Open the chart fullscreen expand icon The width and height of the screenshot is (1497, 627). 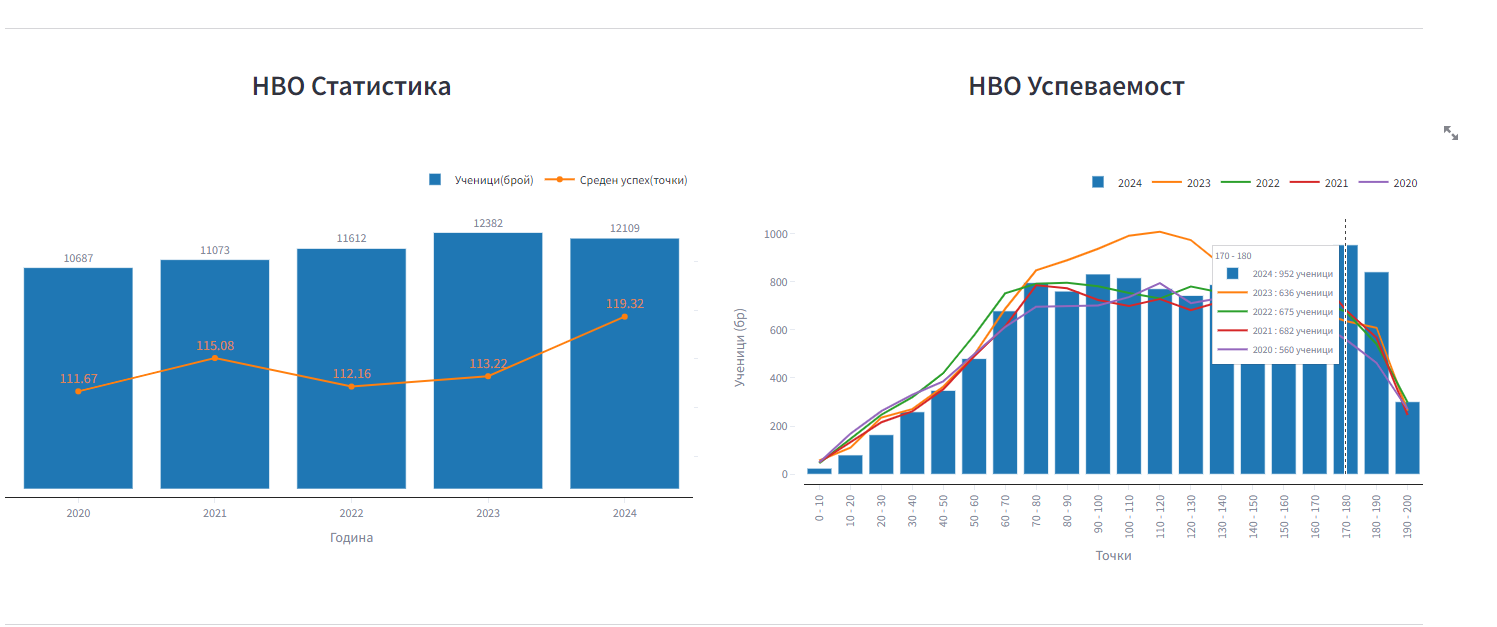tap(1450, 133)
